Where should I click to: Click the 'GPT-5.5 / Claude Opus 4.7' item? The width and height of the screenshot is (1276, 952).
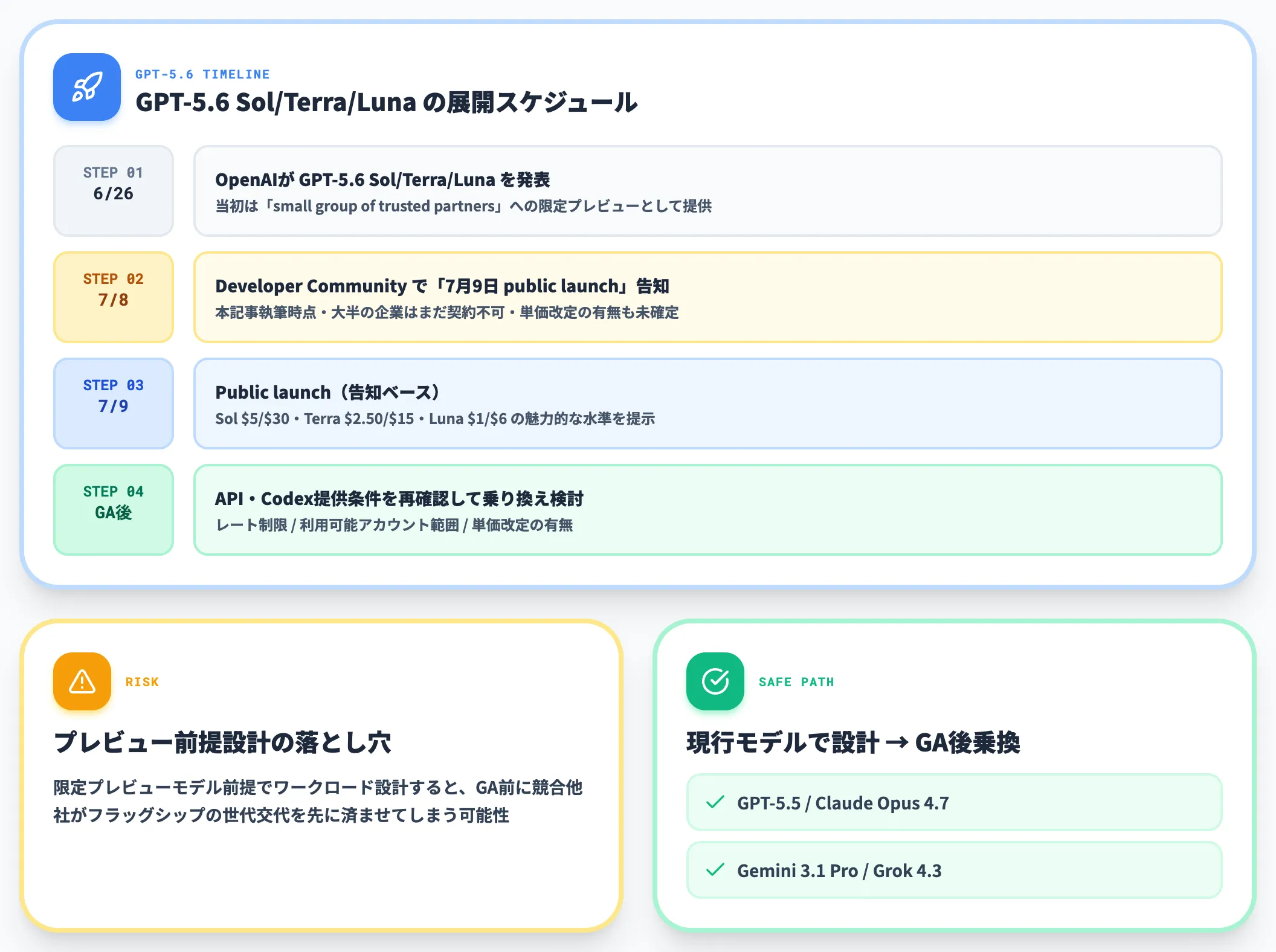tap(955, 802)
